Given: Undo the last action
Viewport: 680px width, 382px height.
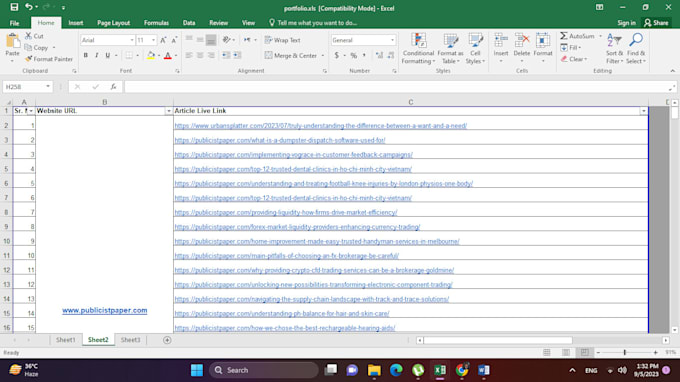Looking at the screenshot, I should [29, 7].
